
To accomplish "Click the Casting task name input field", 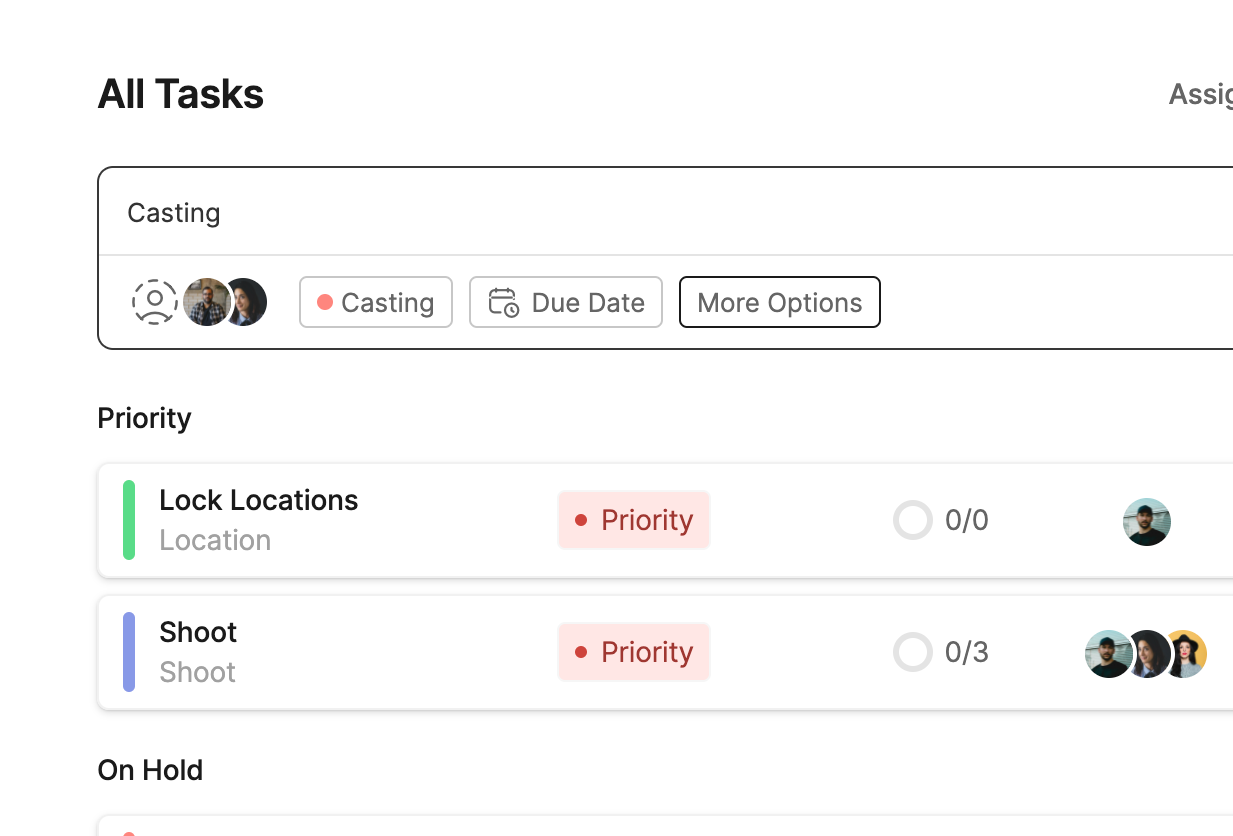I will coord(600,213).
